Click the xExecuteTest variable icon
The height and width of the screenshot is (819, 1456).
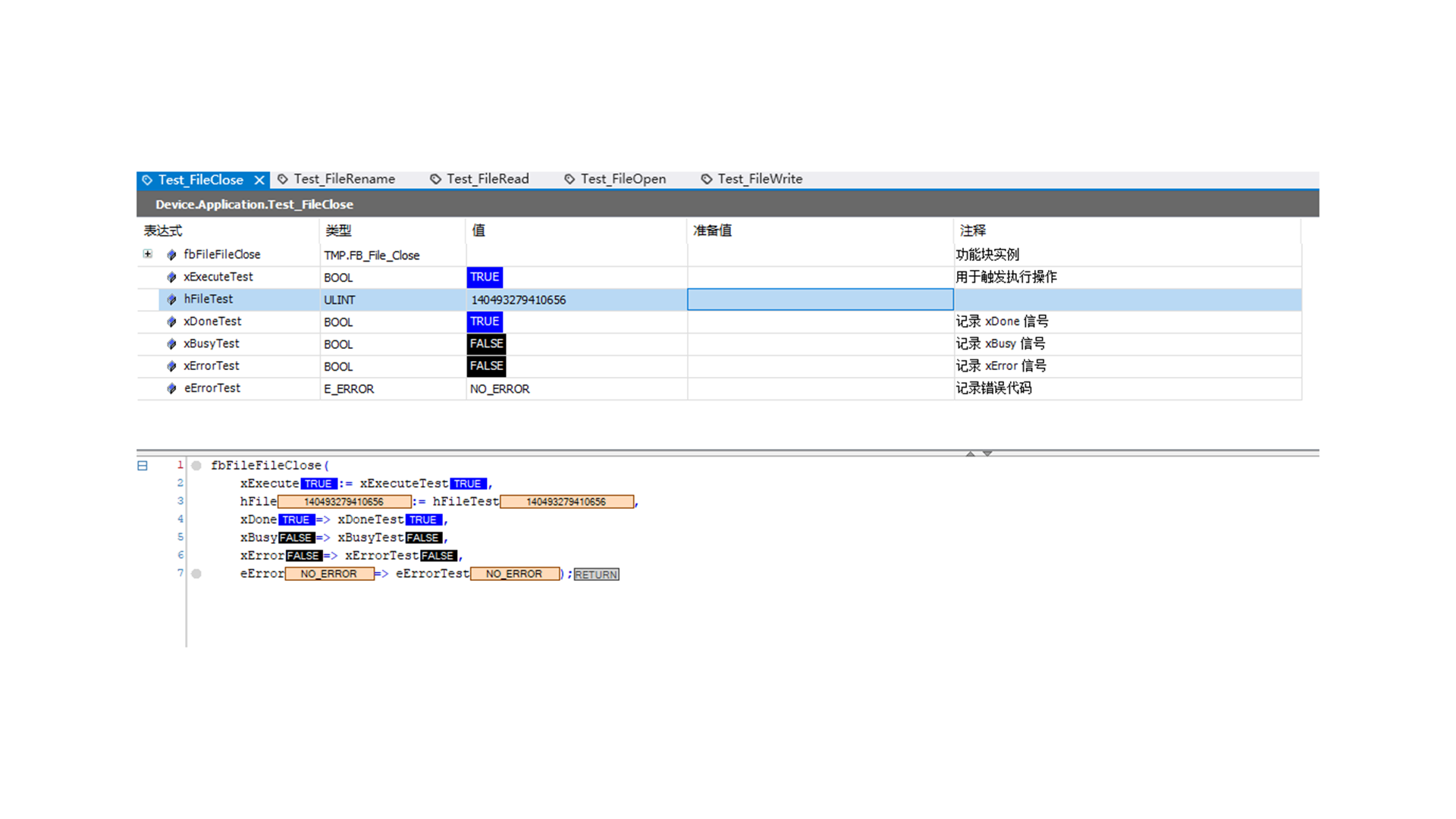171,277
